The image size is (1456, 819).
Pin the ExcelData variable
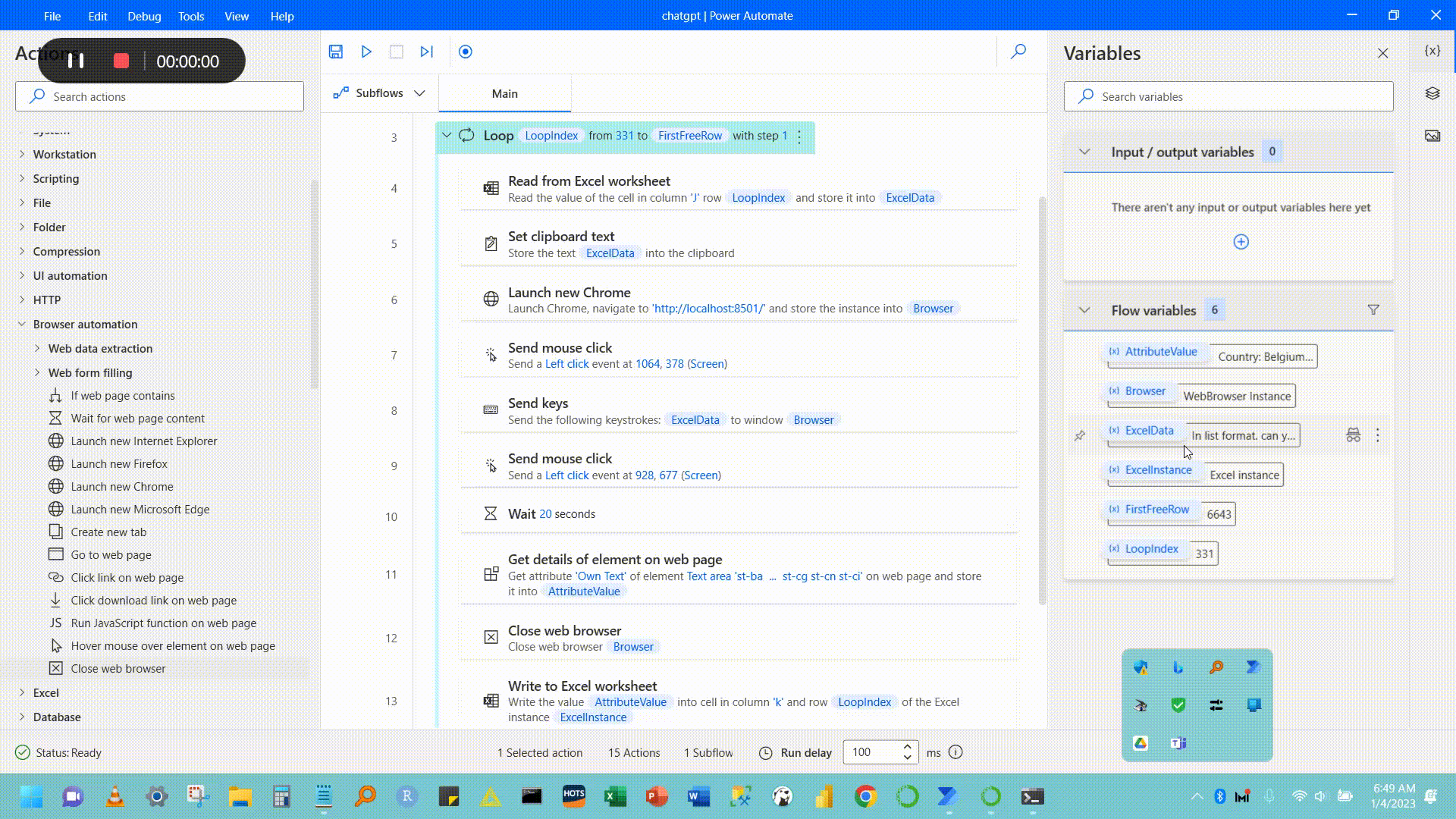[x=1080, y=435]
